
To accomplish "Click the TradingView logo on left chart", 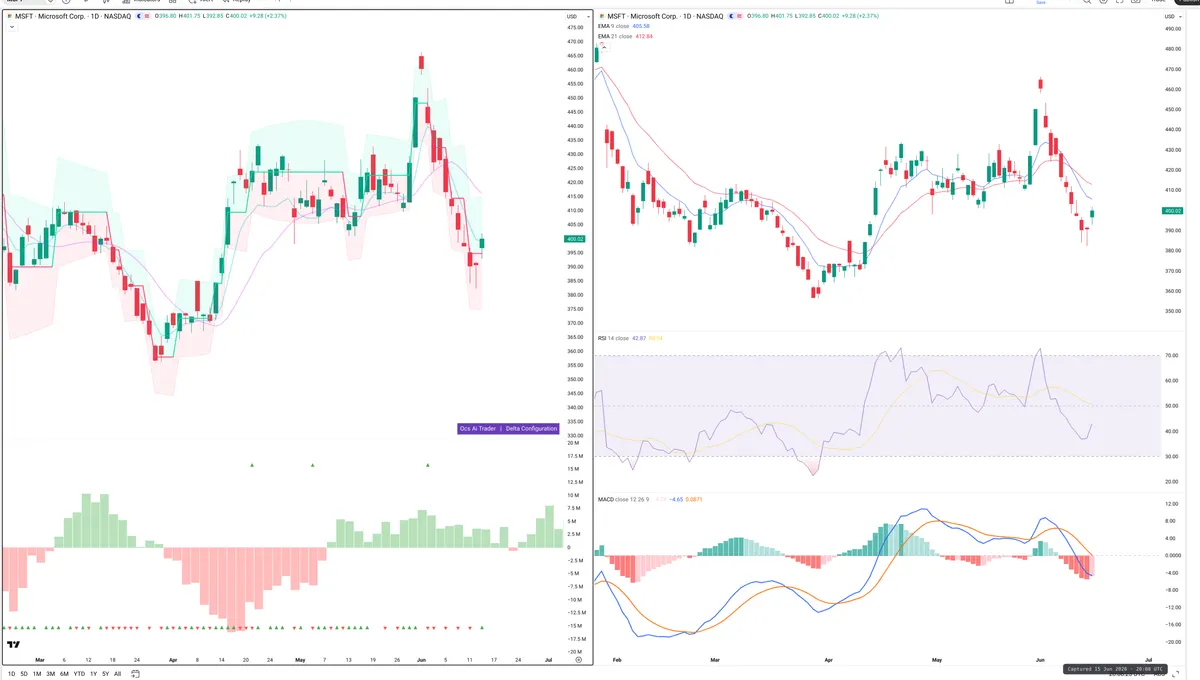I will pos(14,645).
